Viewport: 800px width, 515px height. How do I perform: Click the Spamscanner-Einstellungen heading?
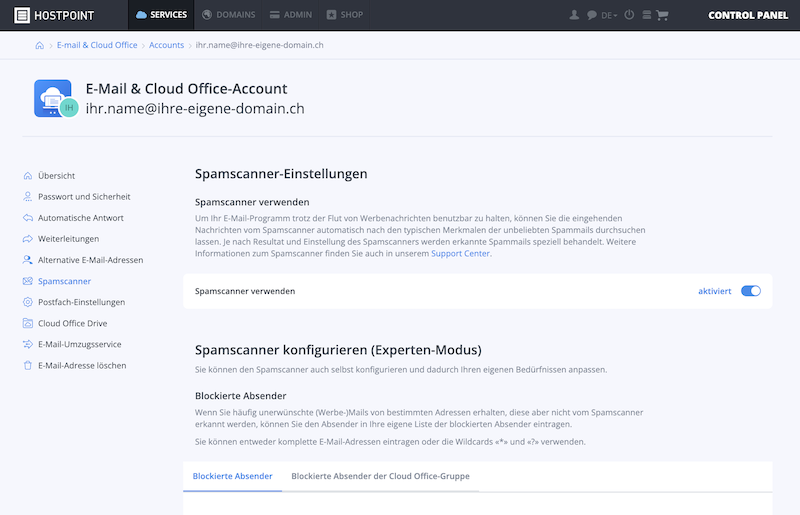pos(281,174)
